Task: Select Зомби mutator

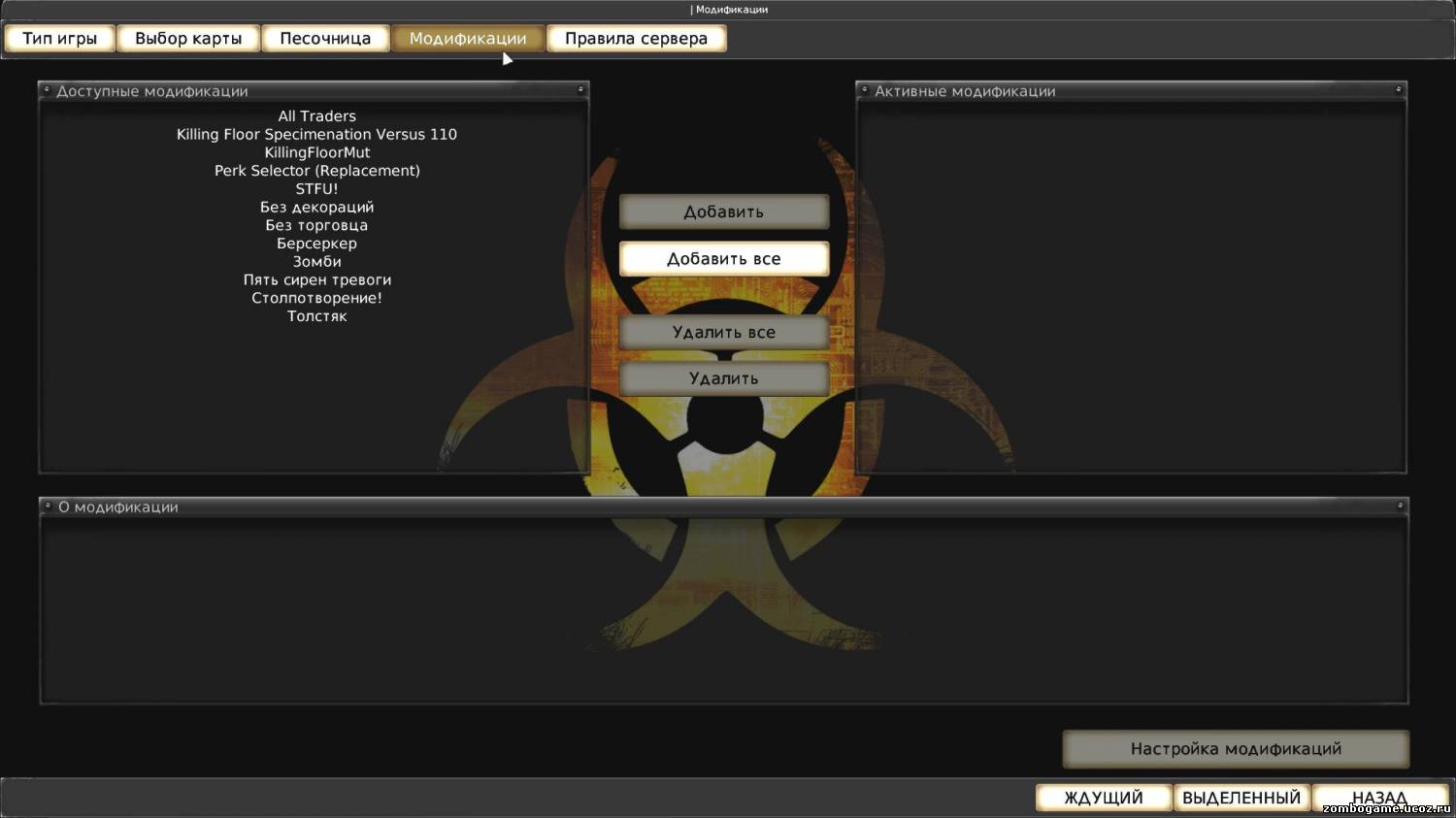Action: pyautogui.click(x=317, y=262)
